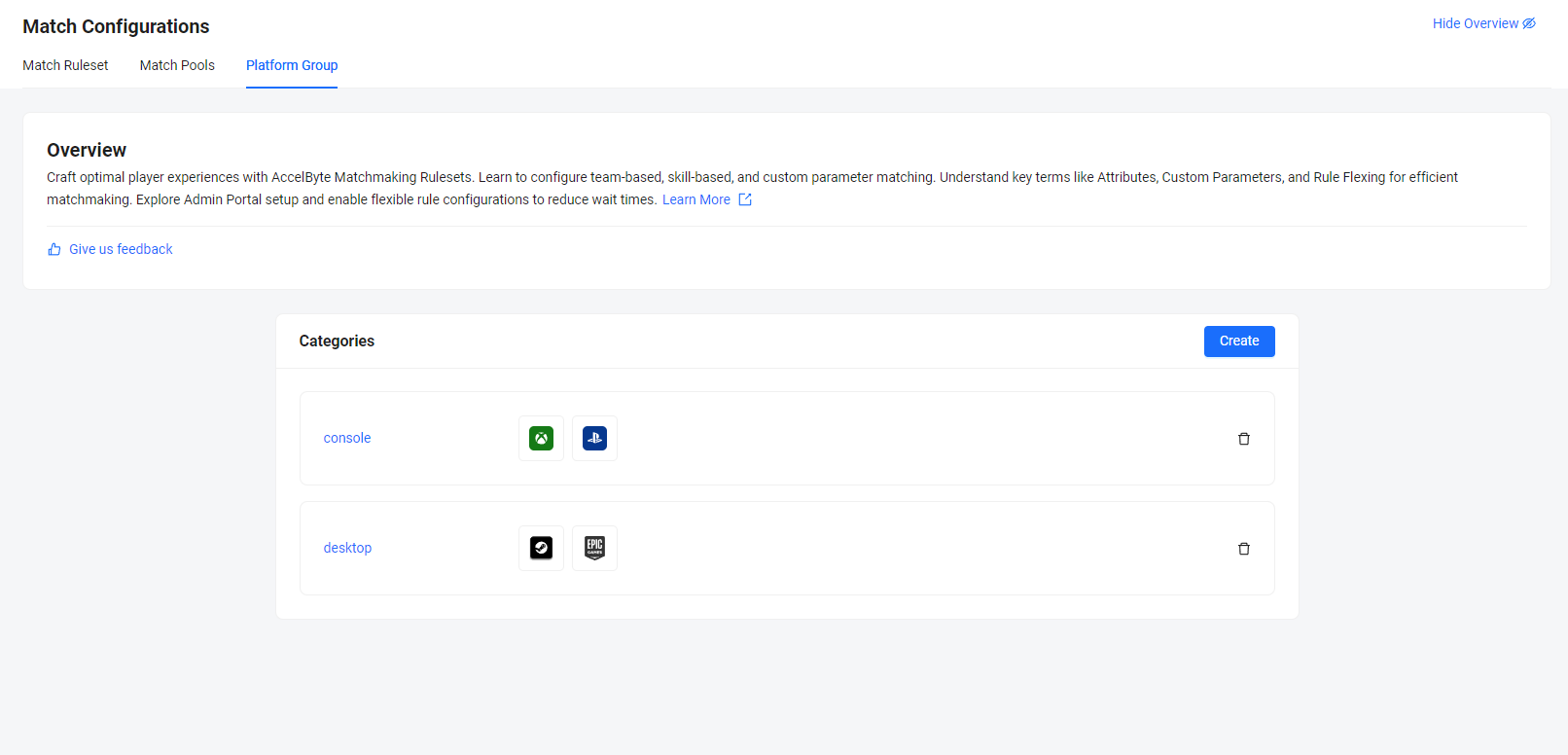Click the Epic Games icon in desktop row
The width and height of the screenshot is (1568, 755).
594,549
